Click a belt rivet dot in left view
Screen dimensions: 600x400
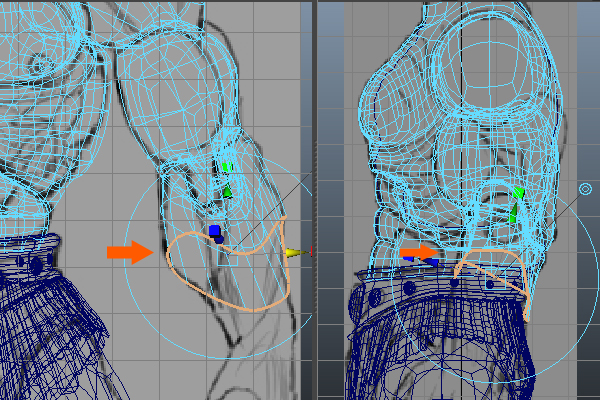pos(37,266)
